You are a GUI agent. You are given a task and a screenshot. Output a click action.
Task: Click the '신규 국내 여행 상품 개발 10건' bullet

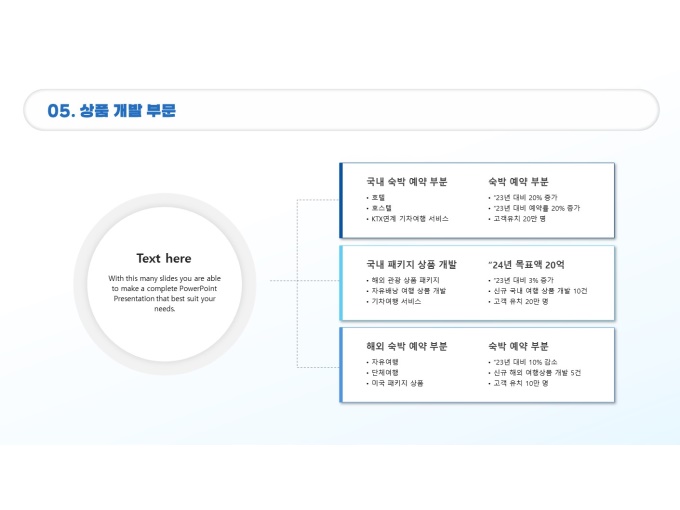point(540,291)
